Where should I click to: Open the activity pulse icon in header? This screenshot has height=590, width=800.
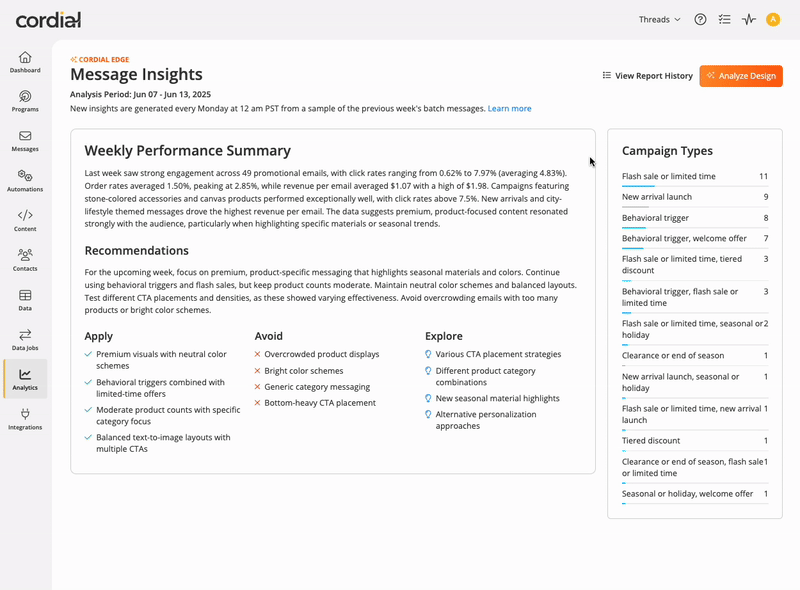pyautogui.click(x=748, y=19)
